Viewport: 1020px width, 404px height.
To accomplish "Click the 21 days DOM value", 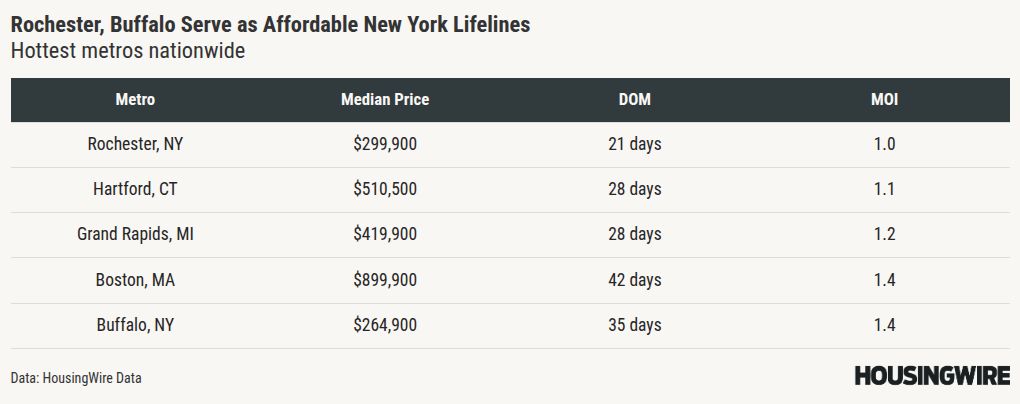I will [634, 144].
